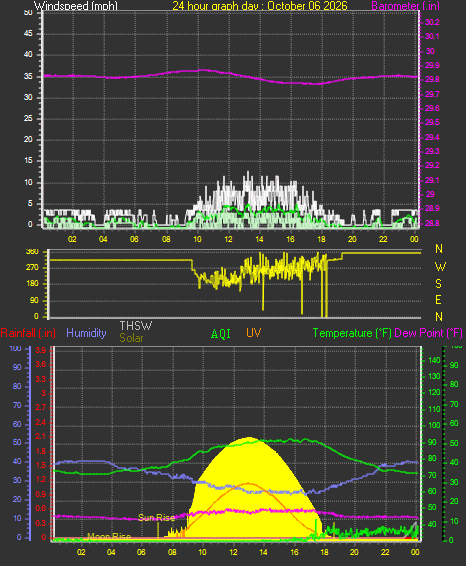Click hour '06' under the bottom chart
Screen dimensions: 466x566
point(141,552)
